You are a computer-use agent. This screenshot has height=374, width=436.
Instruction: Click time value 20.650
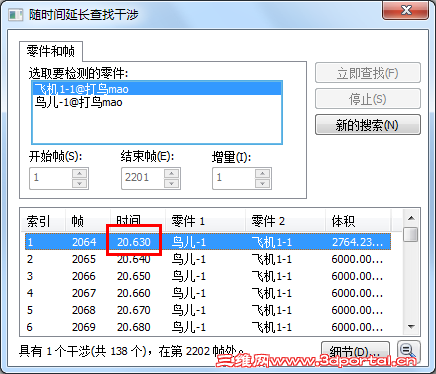134,276
